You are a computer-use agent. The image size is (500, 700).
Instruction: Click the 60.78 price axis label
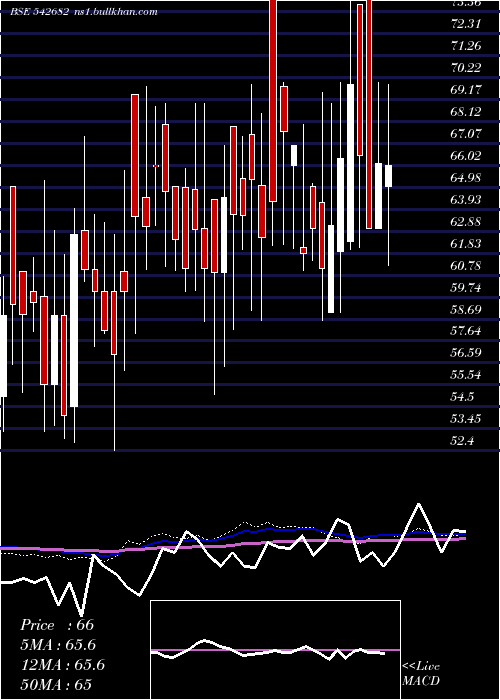(x=467, y=266)
